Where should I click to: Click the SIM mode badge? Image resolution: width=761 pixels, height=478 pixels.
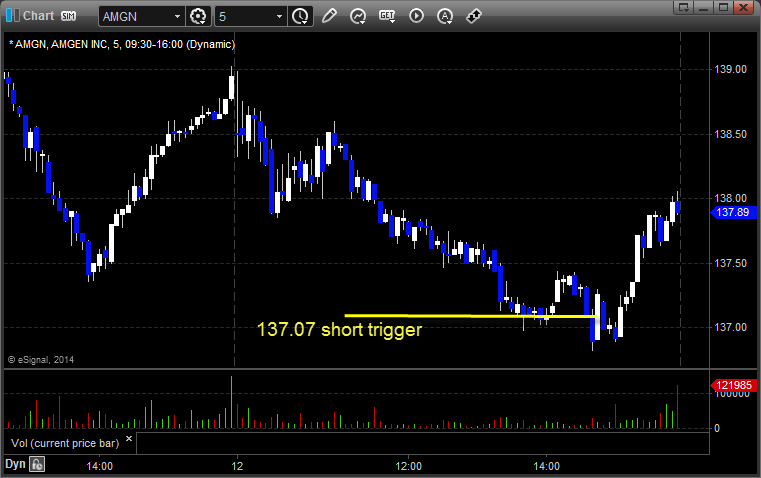(x=68, y=16)
